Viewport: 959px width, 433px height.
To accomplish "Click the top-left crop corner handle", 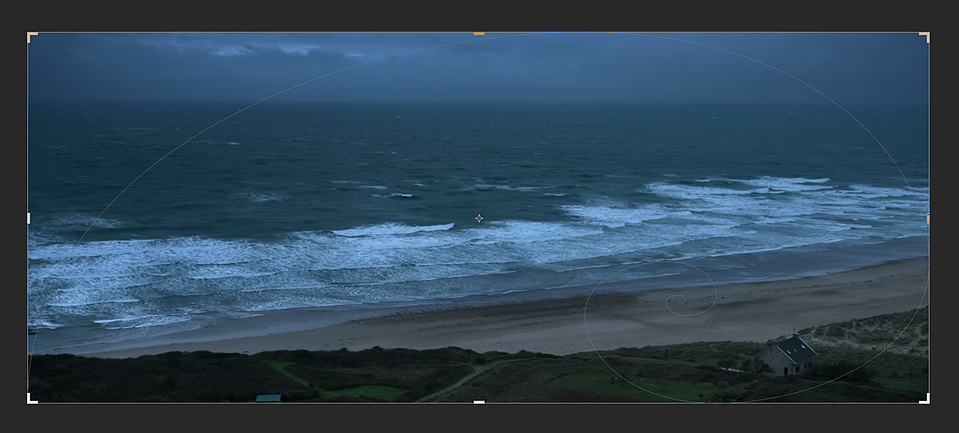I will click(x=32, y=37).
